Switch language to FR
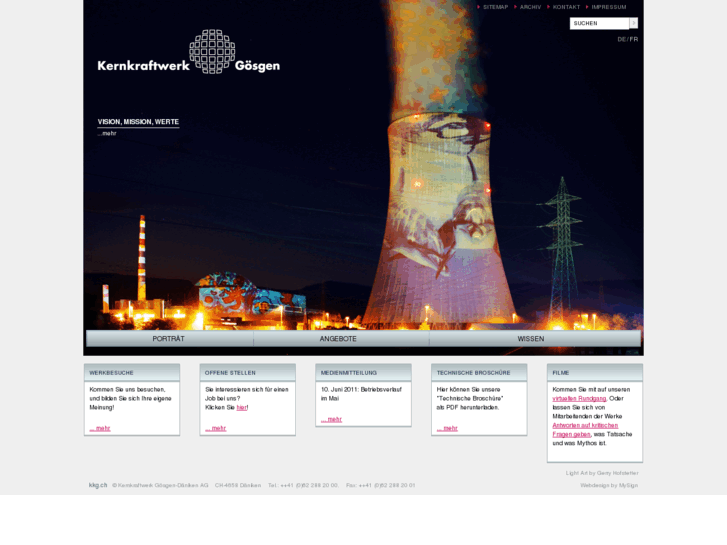 (x=634, y=39)
